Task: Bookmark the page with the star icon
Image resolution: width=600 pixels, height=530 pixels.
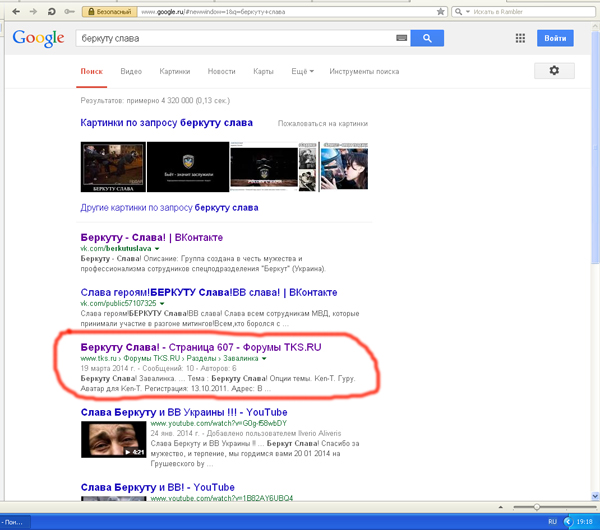Action: click(441, 11)
